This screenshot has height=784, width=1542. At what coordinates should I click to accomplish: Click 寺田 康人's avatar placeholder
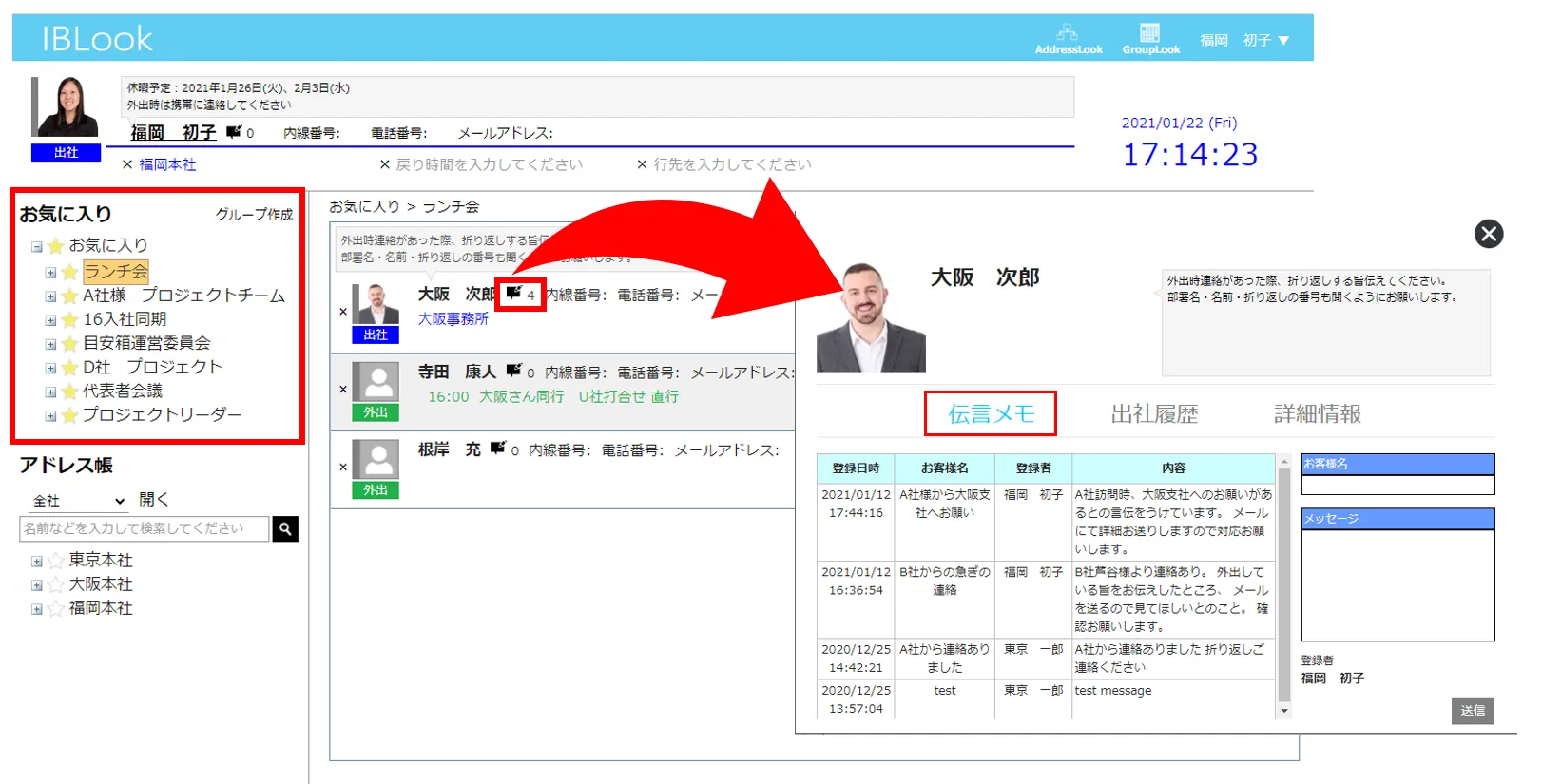[376, 383]
